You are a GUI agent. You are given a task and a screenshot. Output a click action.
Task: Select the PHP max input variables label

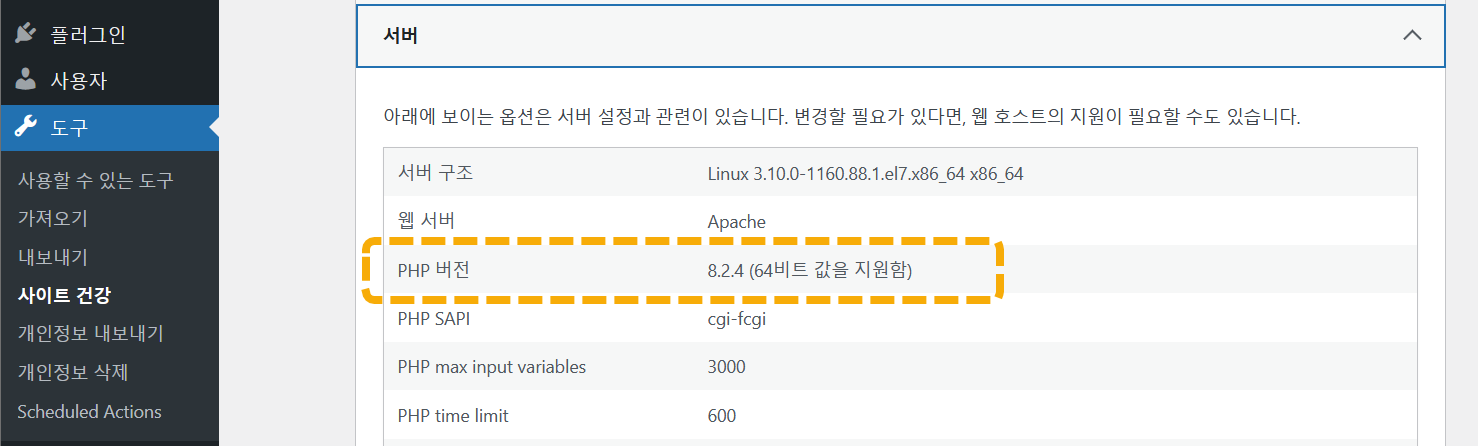[491, 367]
